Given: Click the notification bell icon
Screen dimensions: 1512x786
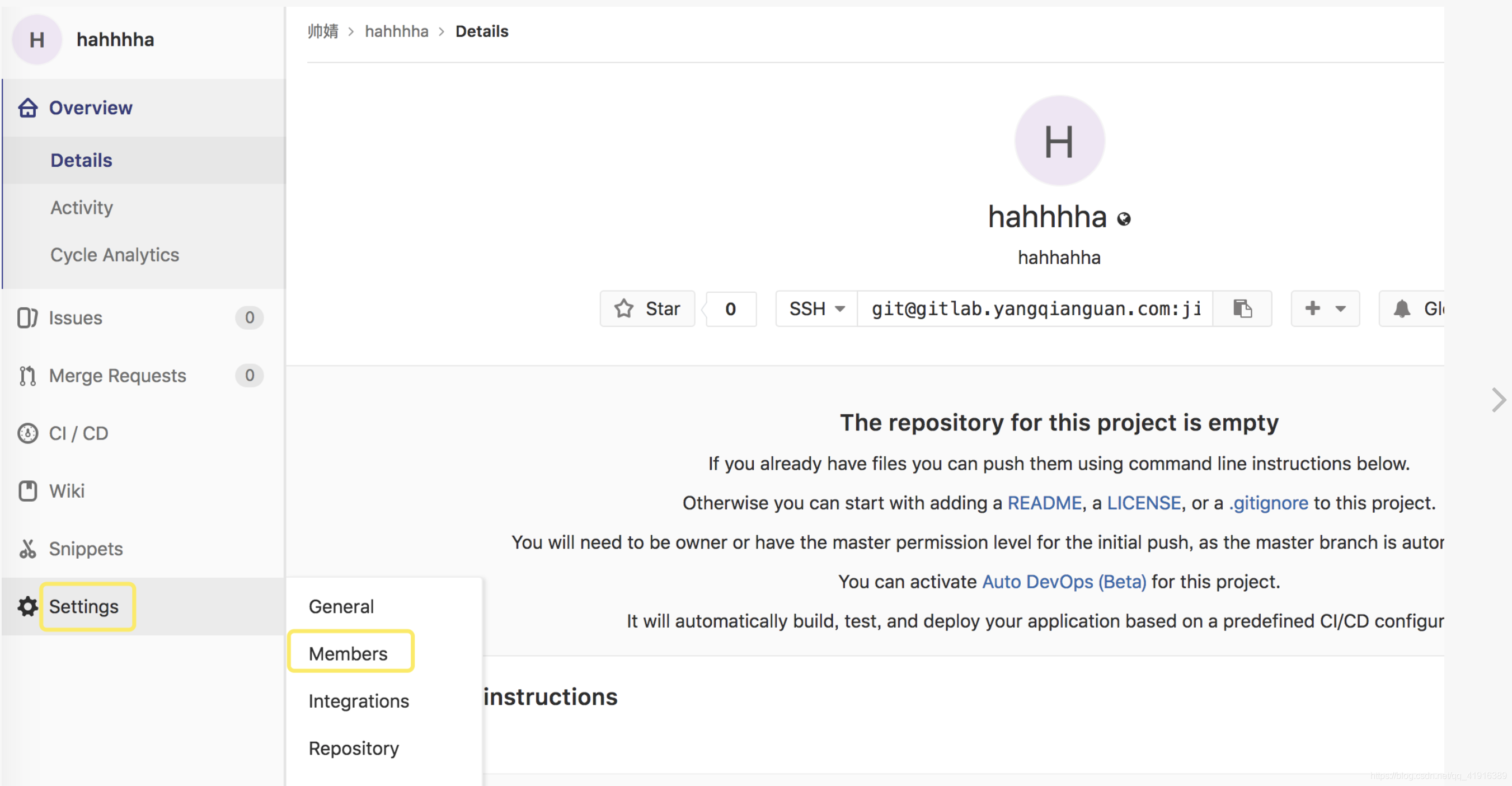Looking at the screenshot, I should point(1402,308).
